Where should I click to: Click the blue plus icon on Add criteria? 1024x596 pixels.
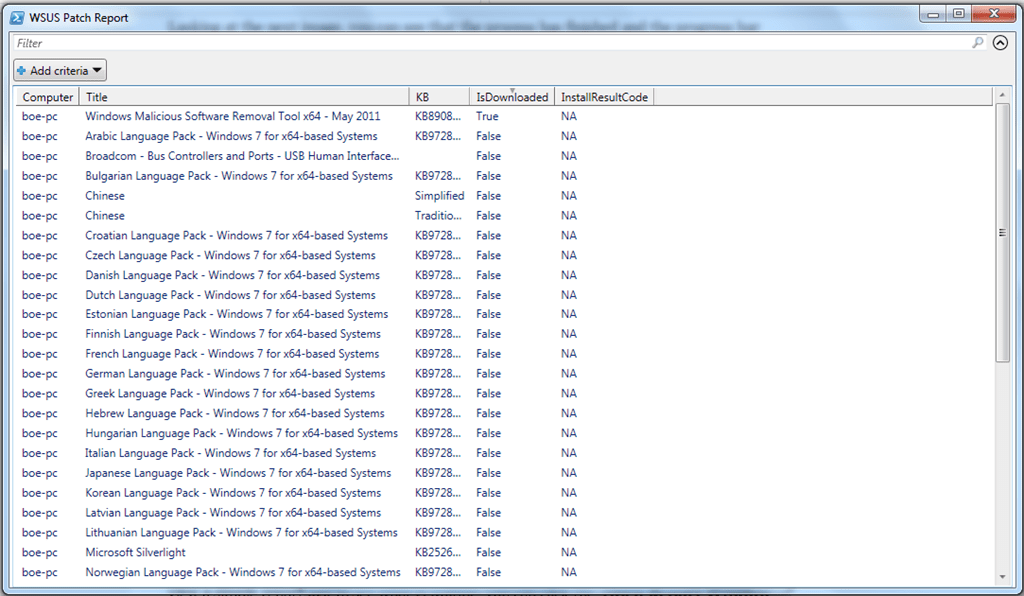click(22, 70)
